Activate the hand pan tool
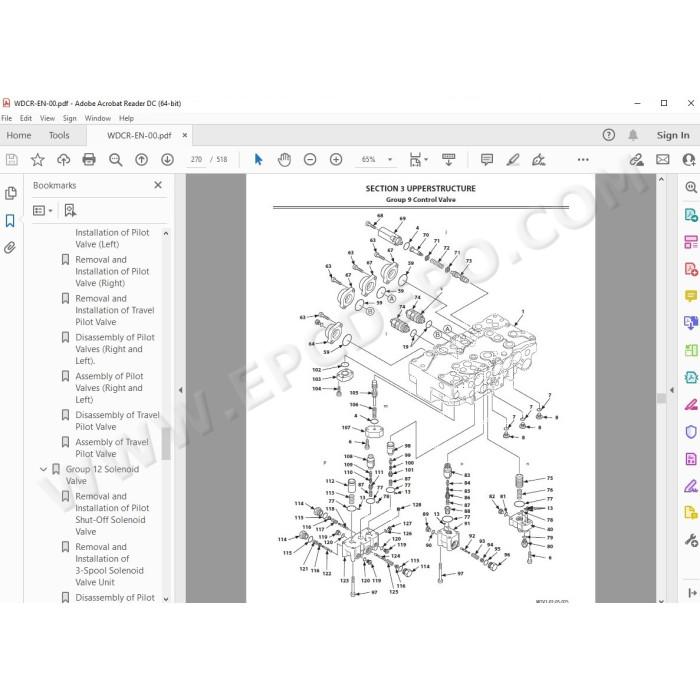This screenshot has height=700, width=700. click(x=284, y=159)
